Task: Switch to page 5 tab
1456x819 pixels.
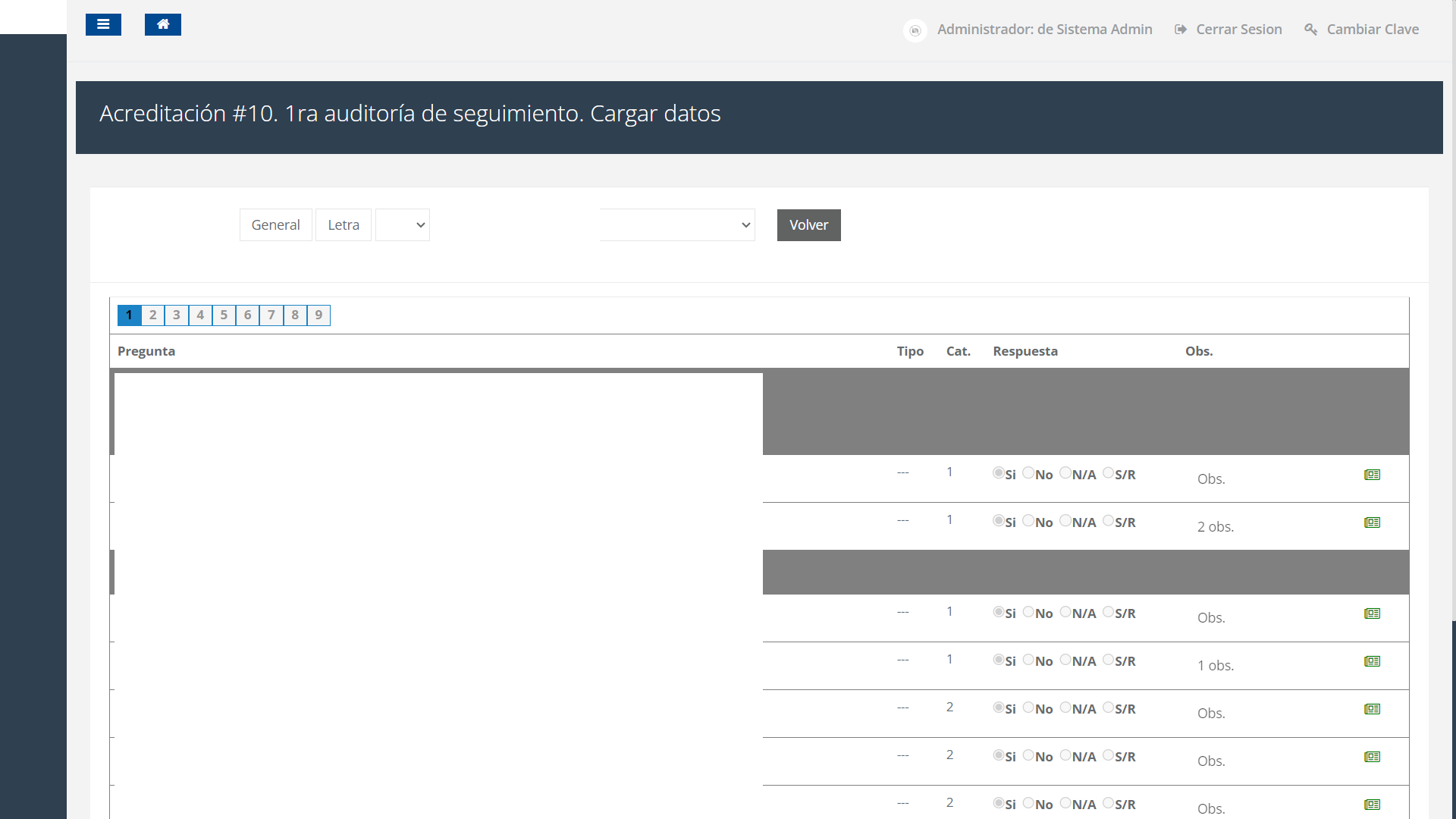Action: coord(224,315)
